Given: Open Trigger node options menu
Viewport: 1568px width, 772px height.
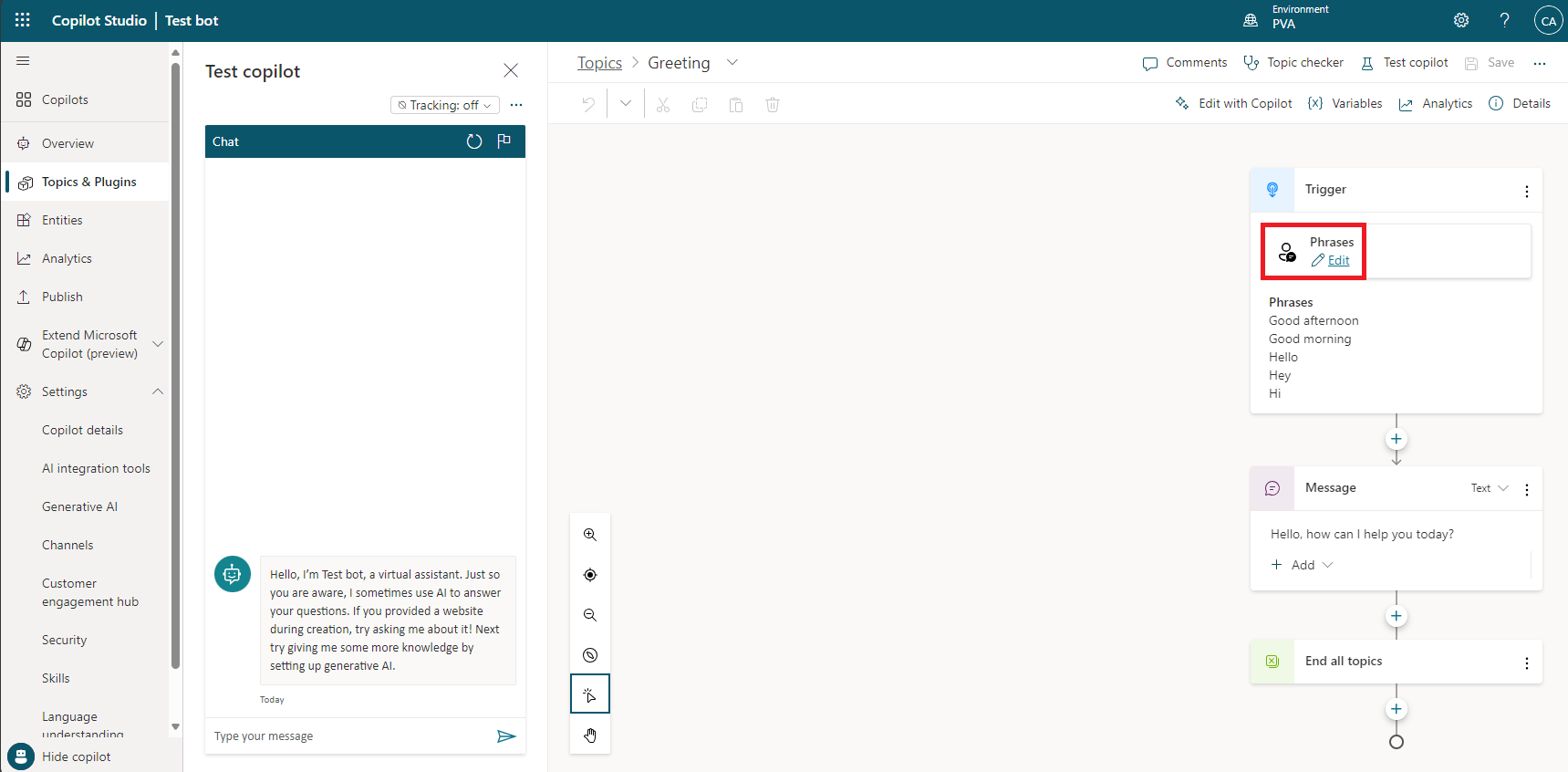Looking at the screenshot, I should pyautogui.click(x=1526, y=191).
